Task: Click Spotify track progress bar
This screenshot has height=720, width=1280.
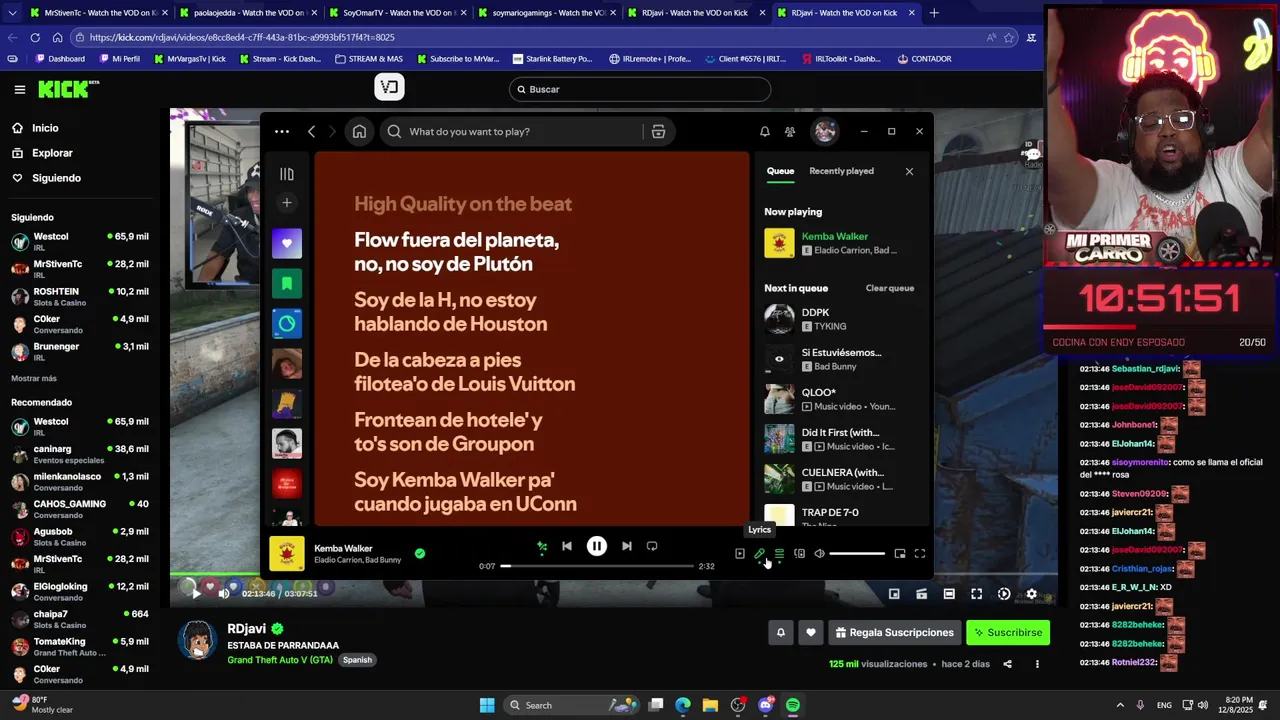Action: click(597, 566)
